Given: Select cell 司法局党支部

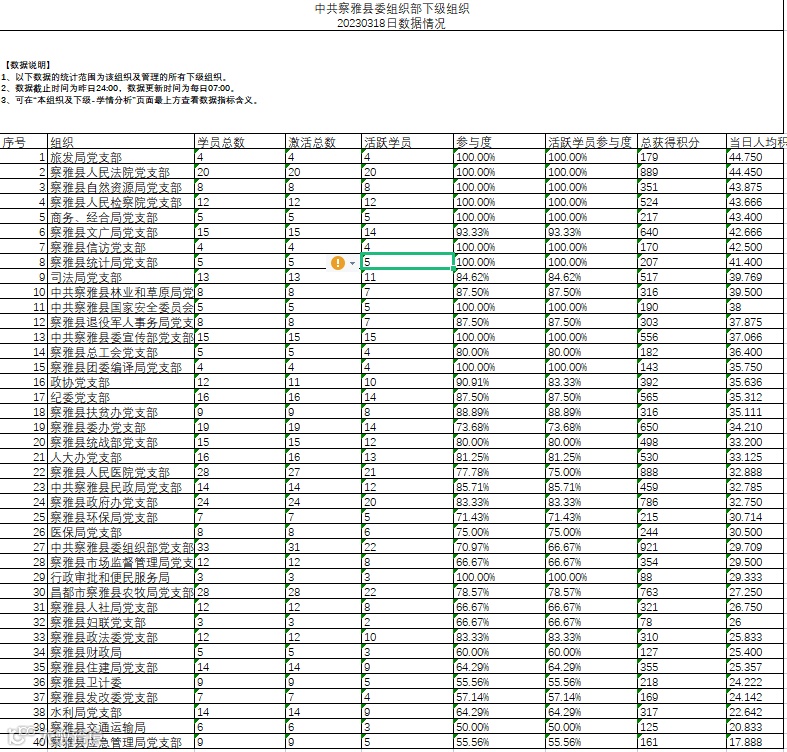Looking at the screenshot, I should 121,277.
